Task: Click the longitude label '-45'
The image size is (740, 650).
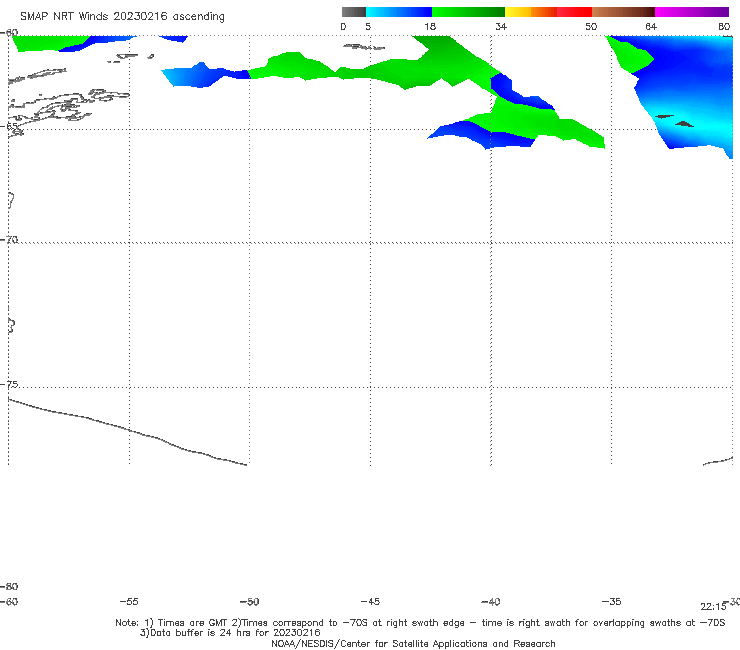Action: click(370, 602)
